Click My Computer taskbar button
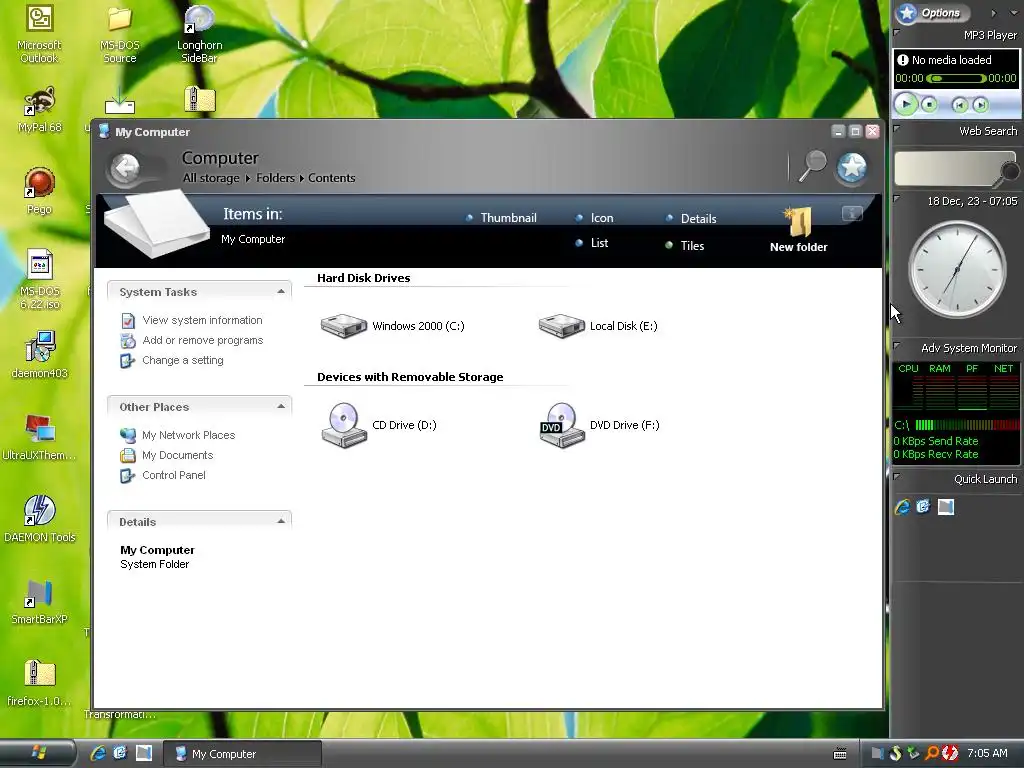This screenshot has width=1024, height=768. point(242,754)
